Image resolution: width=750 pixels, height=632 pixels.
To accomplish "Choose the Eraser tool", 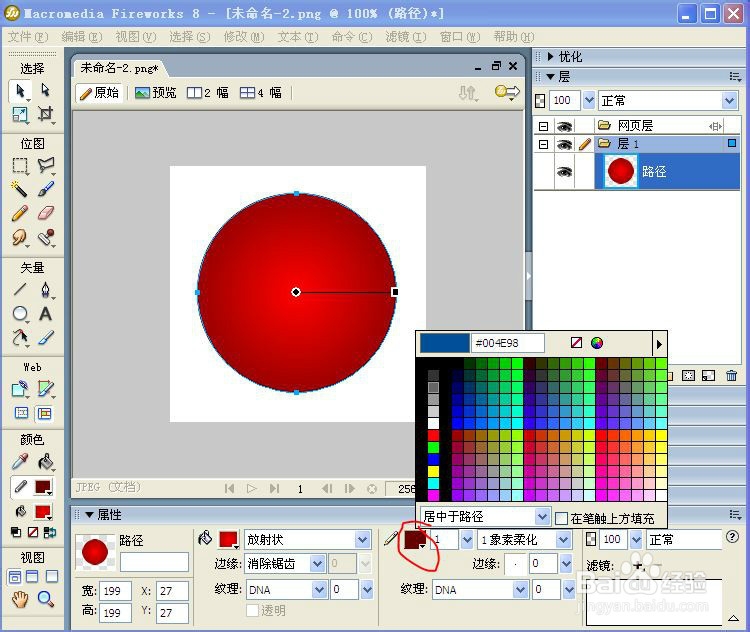I will click(45, 212).
